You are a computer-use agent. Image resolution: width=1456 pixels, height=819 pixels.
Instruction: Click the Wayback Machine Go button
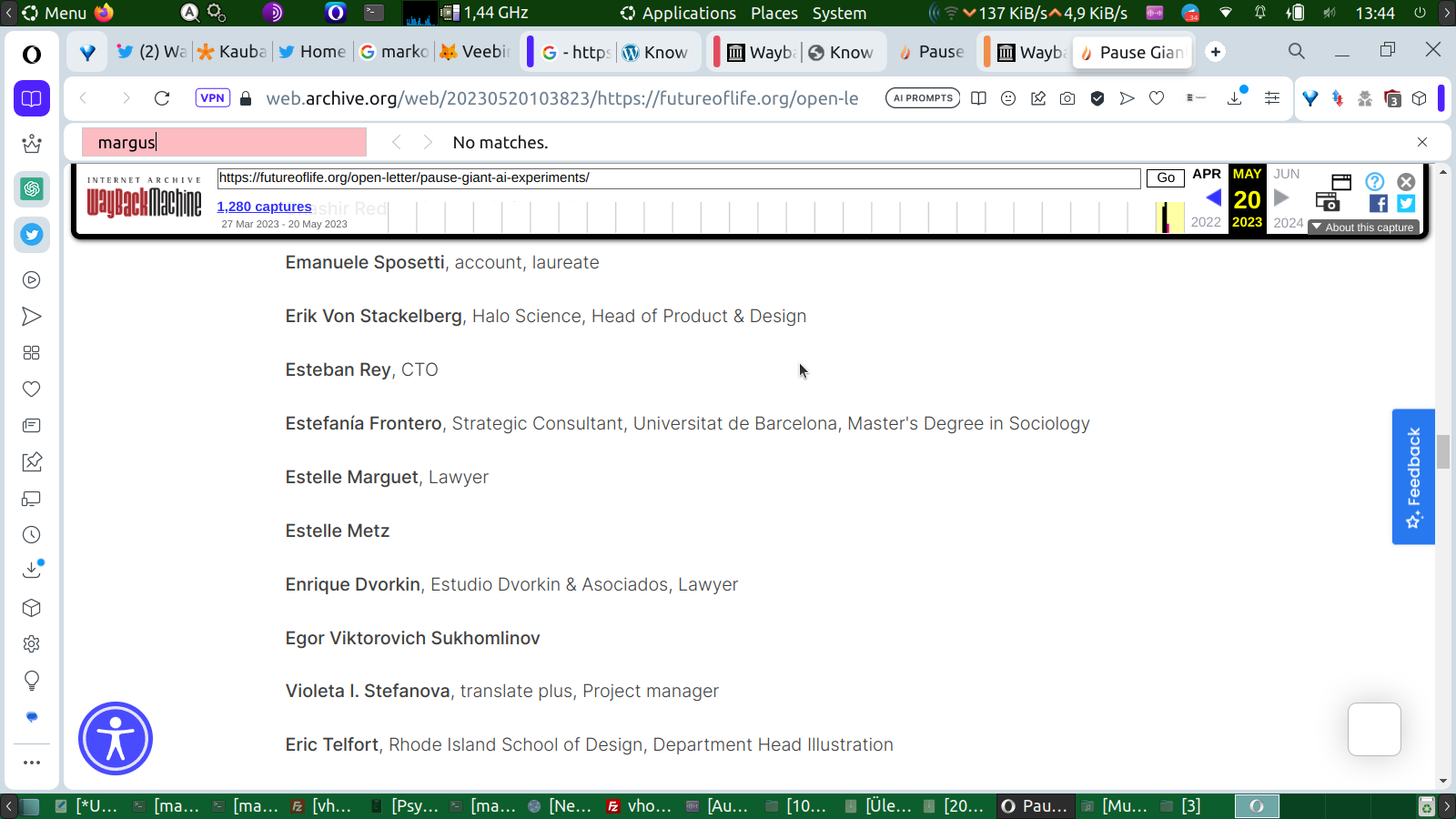(x=1166, y=178)
